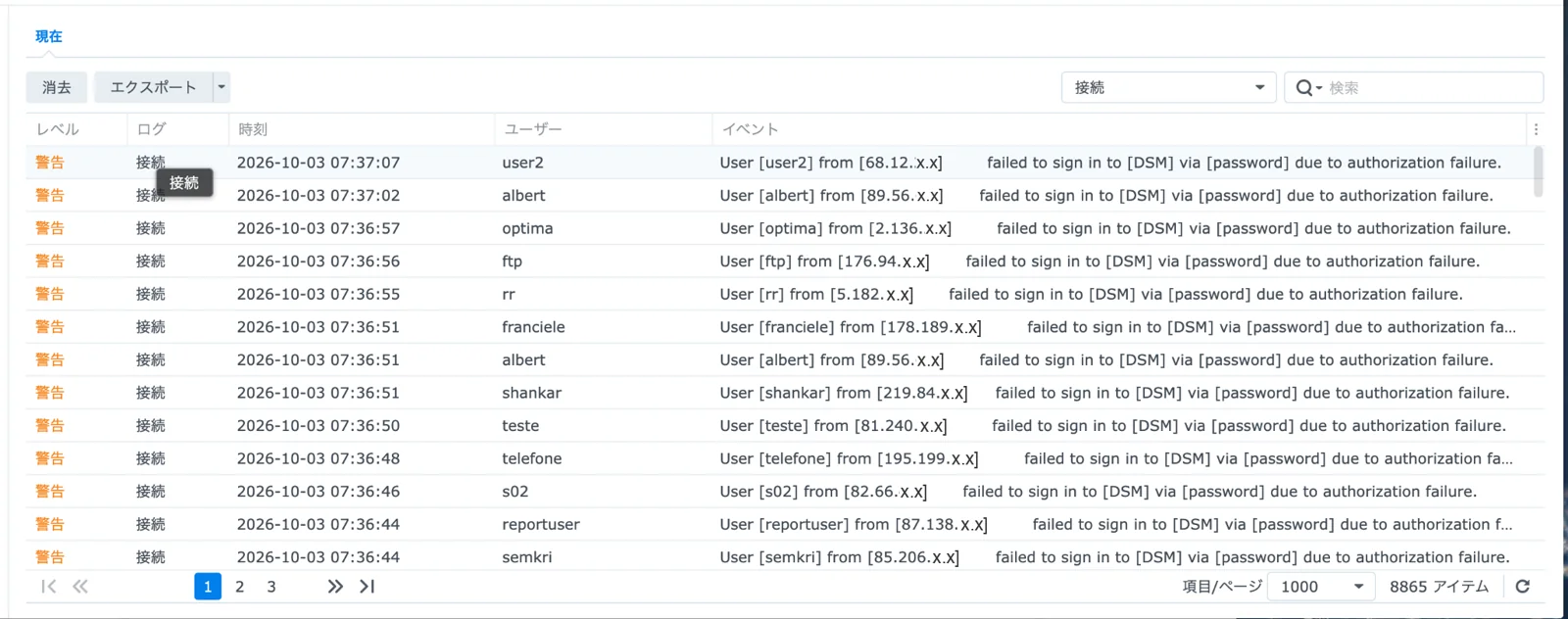The width and height of the screenshot is (1568, 619).
Task: Click the 8865 アイテム item count
Action: coord(1439,587)
